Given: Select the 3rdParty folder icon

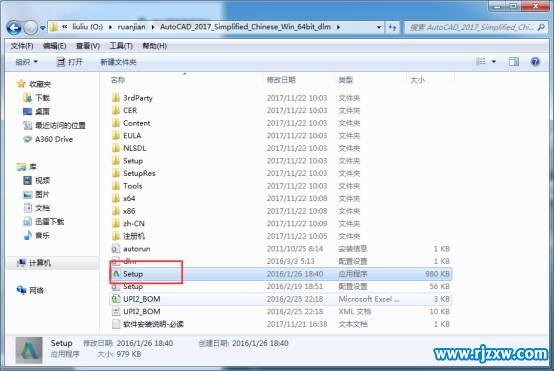Looking at the screenshot, I should (116, 98).
